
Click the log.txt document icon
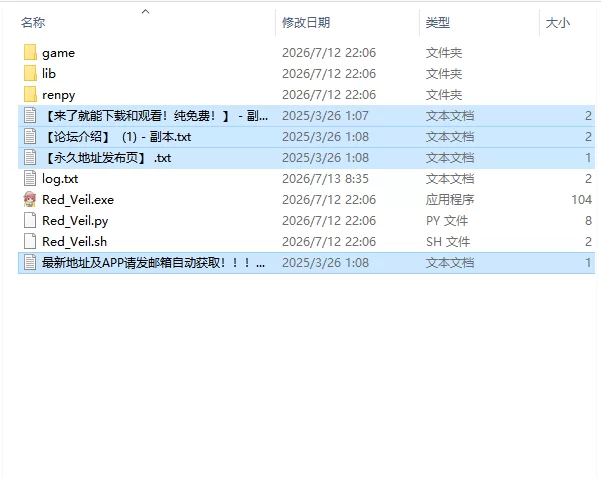pyautogui.click(x=30, y=179)
